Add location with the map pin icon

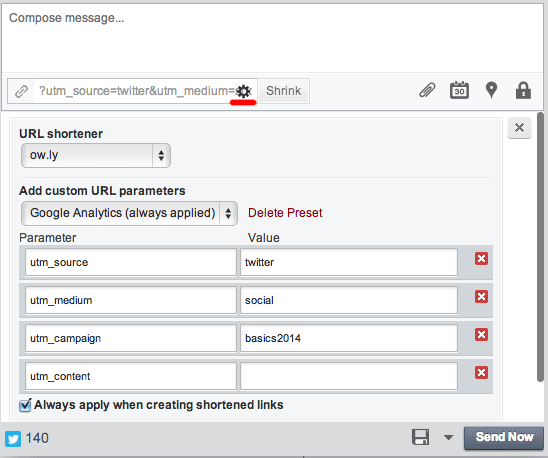point(491,90)
